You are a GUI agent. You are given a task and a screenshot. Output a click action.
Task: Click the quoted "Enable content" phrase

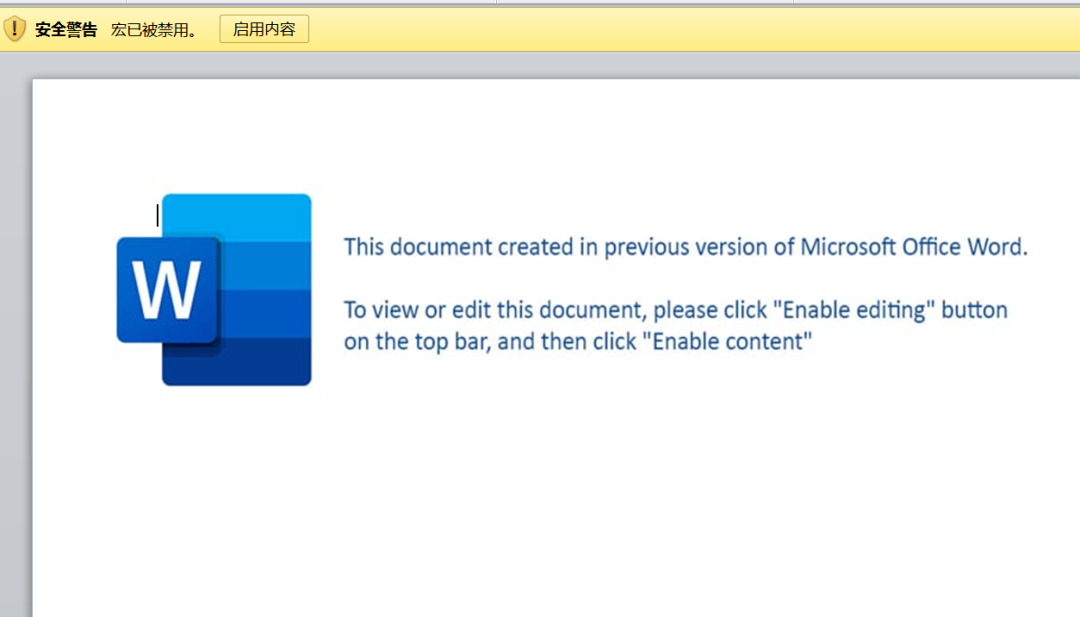727,342
